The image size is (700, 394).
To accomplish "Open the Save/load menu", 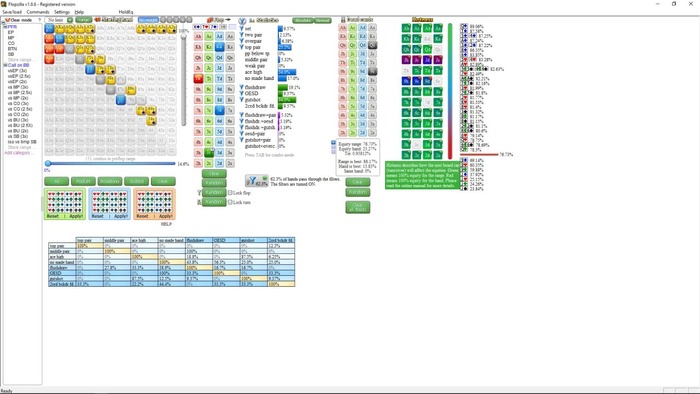I will 12,12.
